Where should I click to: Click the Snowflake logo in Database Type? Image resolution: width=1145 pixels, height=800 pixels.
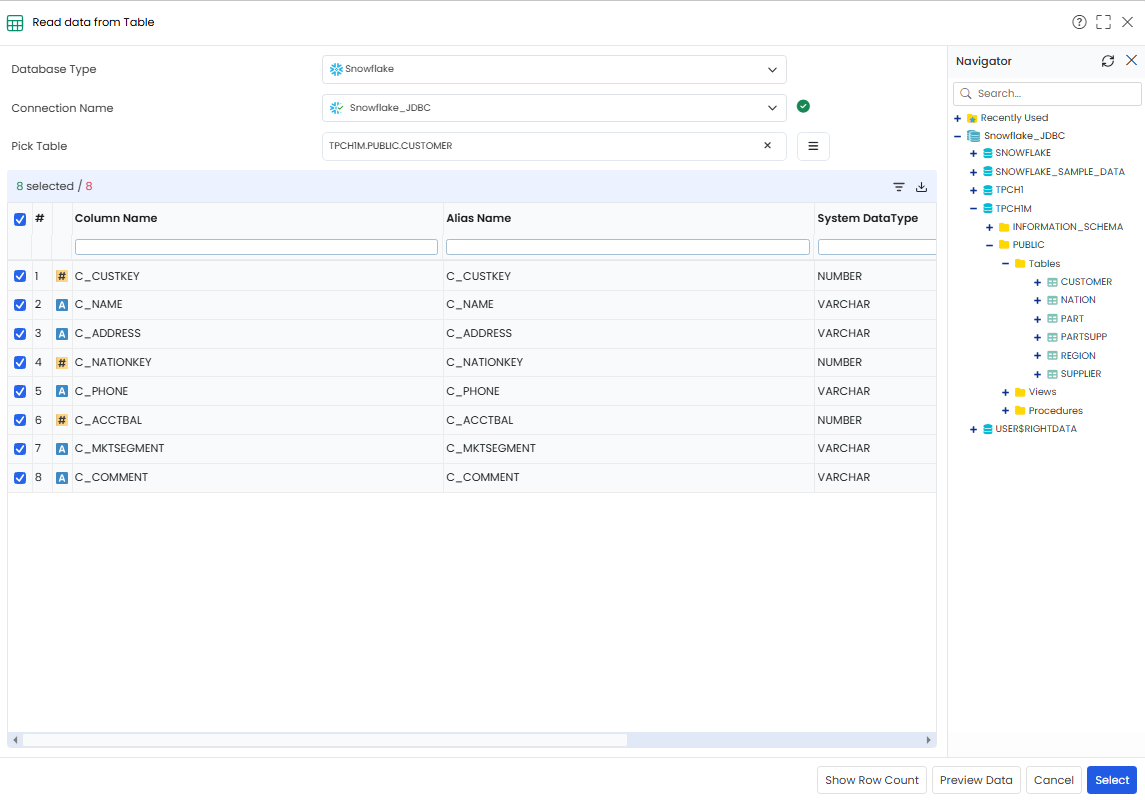point(336,69)
